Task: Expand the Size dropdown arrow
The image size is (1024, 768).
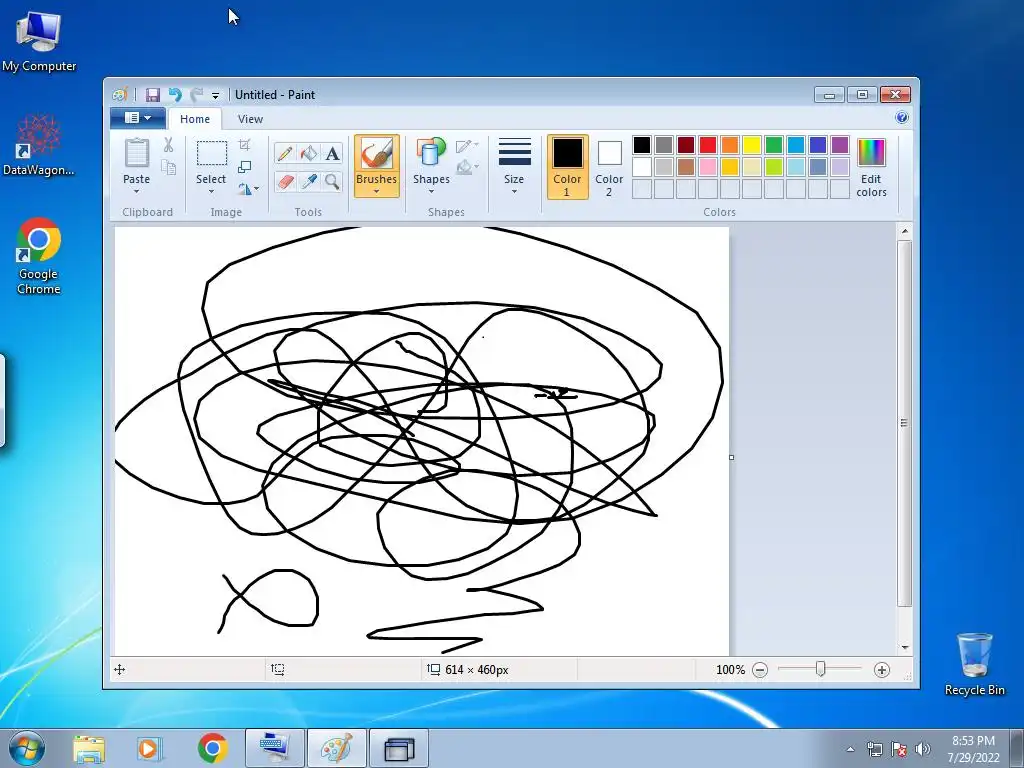Action: [515, 191]
